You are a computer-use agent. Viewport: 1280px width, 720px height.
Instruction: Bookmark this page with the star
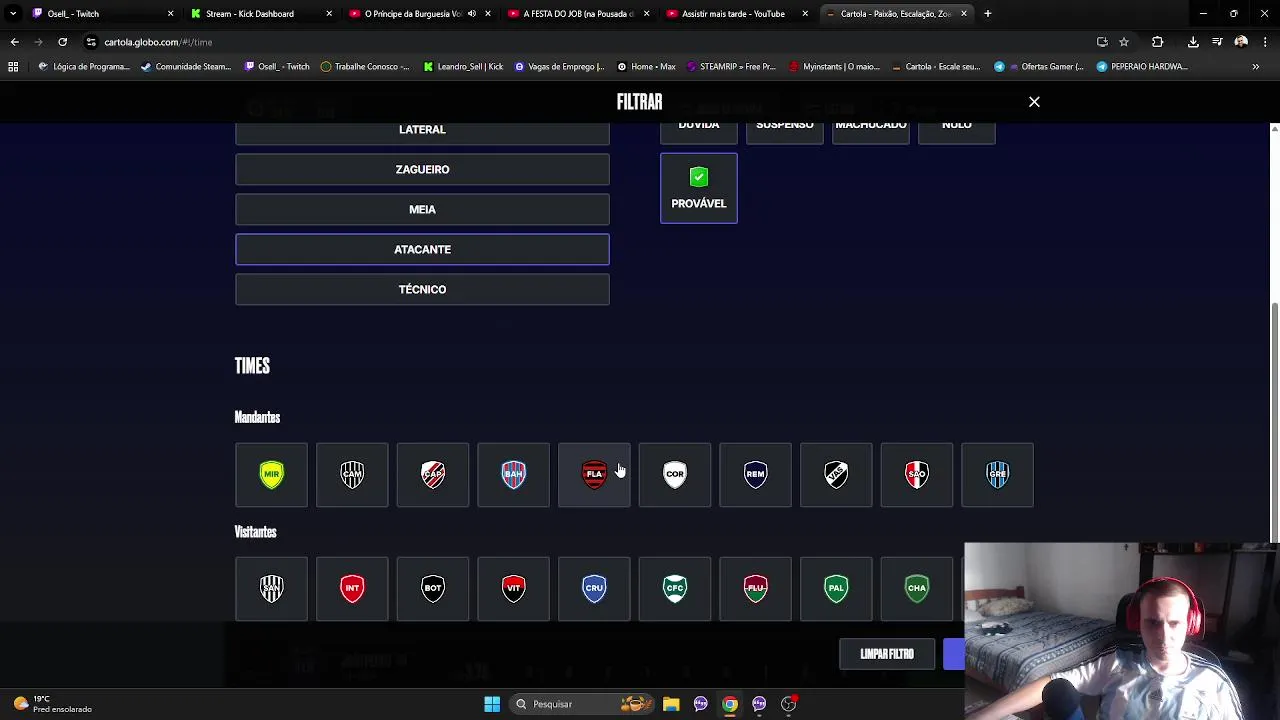pos(1124,42)
